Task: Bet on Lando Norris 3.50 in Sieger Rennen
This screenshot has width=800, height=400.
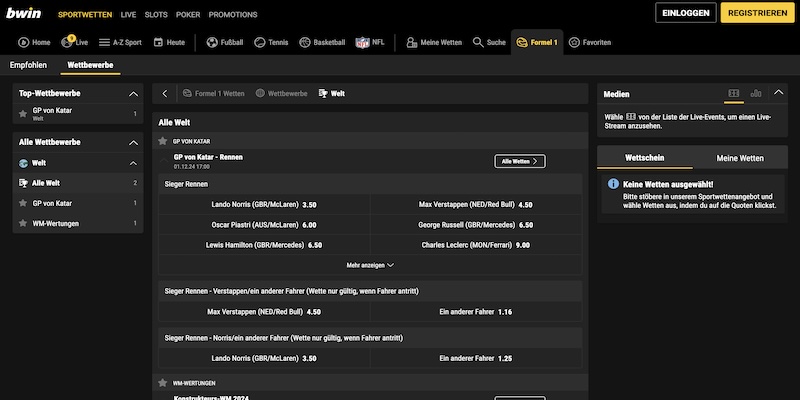Action: [x=264, y=205]
